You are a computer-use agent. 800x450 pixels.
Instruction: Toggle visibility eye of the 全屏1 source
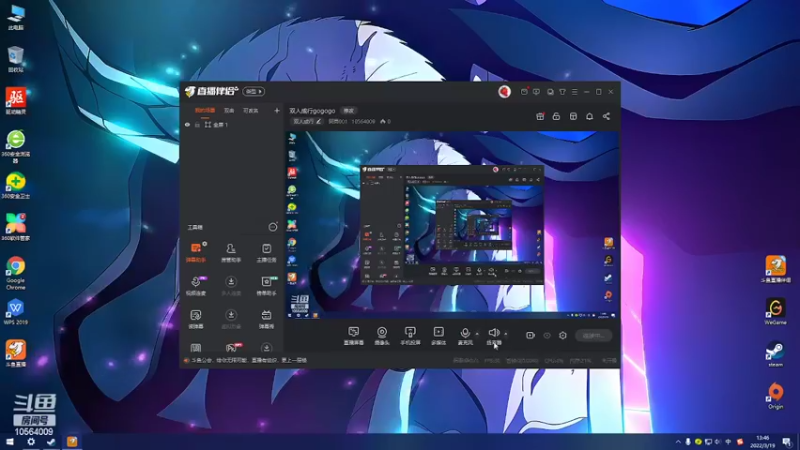point(187,124)
